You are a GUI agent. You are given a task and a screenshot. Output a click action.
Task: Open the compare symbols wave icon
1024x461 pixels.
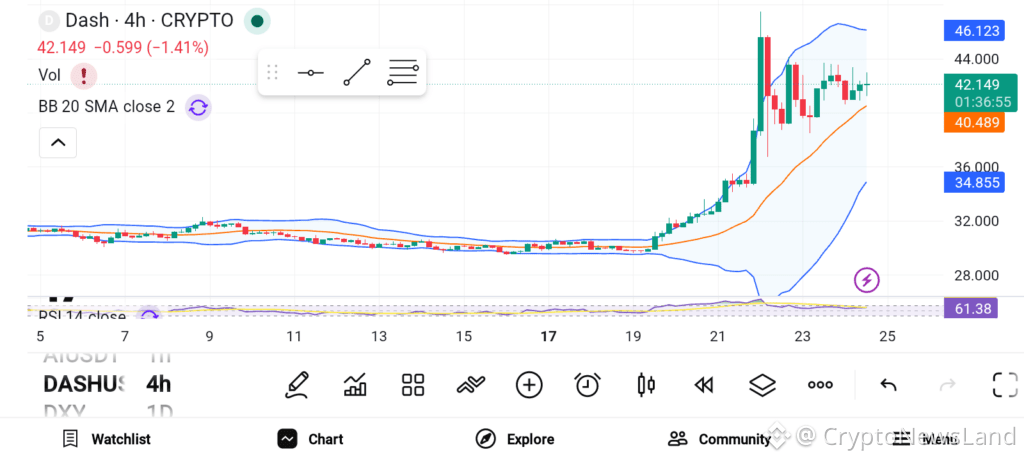point(471,385)
